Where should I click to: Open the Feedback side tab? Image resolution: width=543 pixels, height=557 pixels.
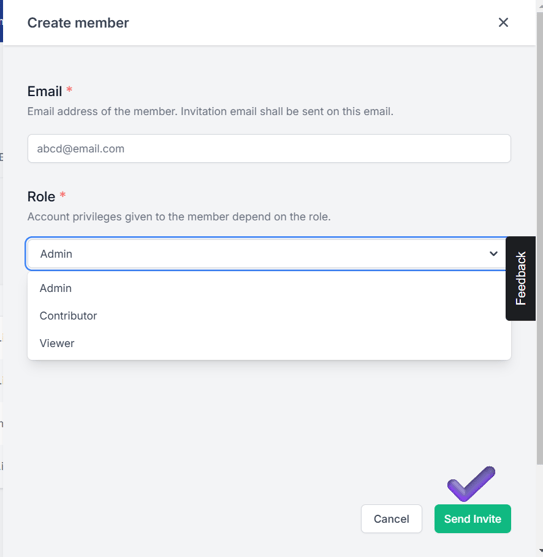520,278
